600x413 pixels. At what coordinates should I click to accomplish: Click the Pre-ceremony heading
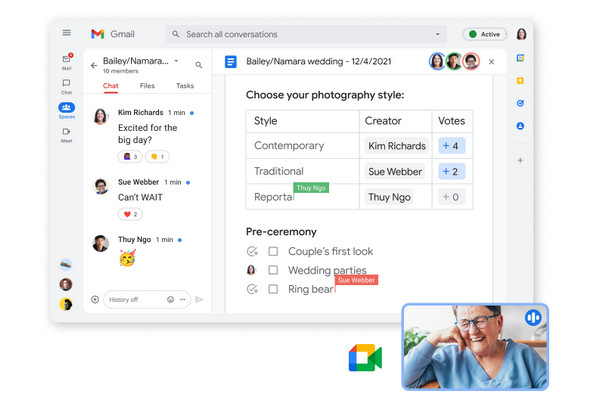tap(281, 232)
